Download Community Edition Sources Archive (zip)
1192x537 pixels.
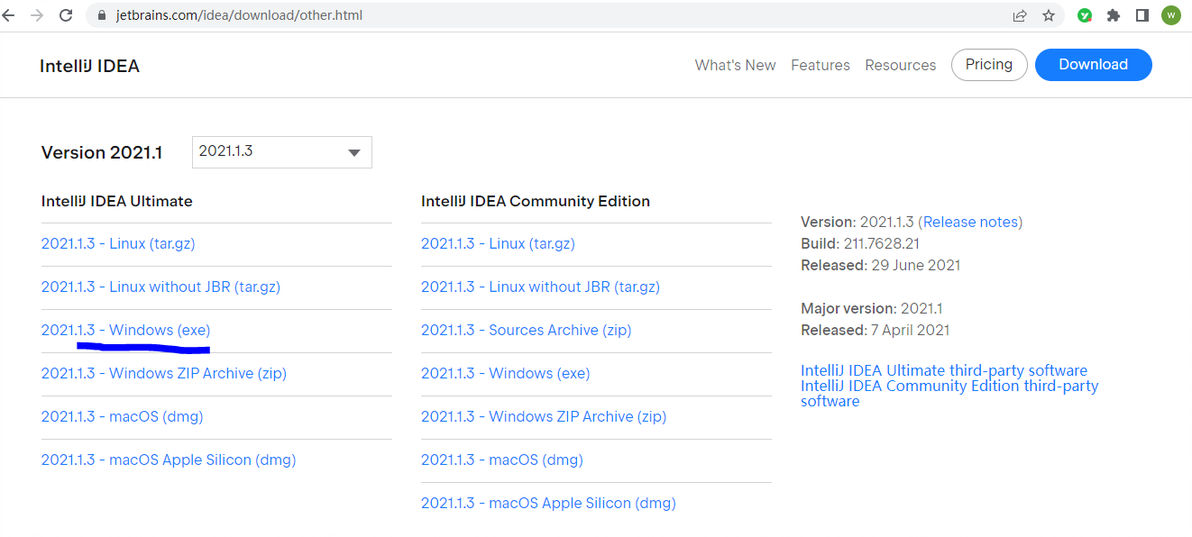pyautogui.click(x=526, y=330)
